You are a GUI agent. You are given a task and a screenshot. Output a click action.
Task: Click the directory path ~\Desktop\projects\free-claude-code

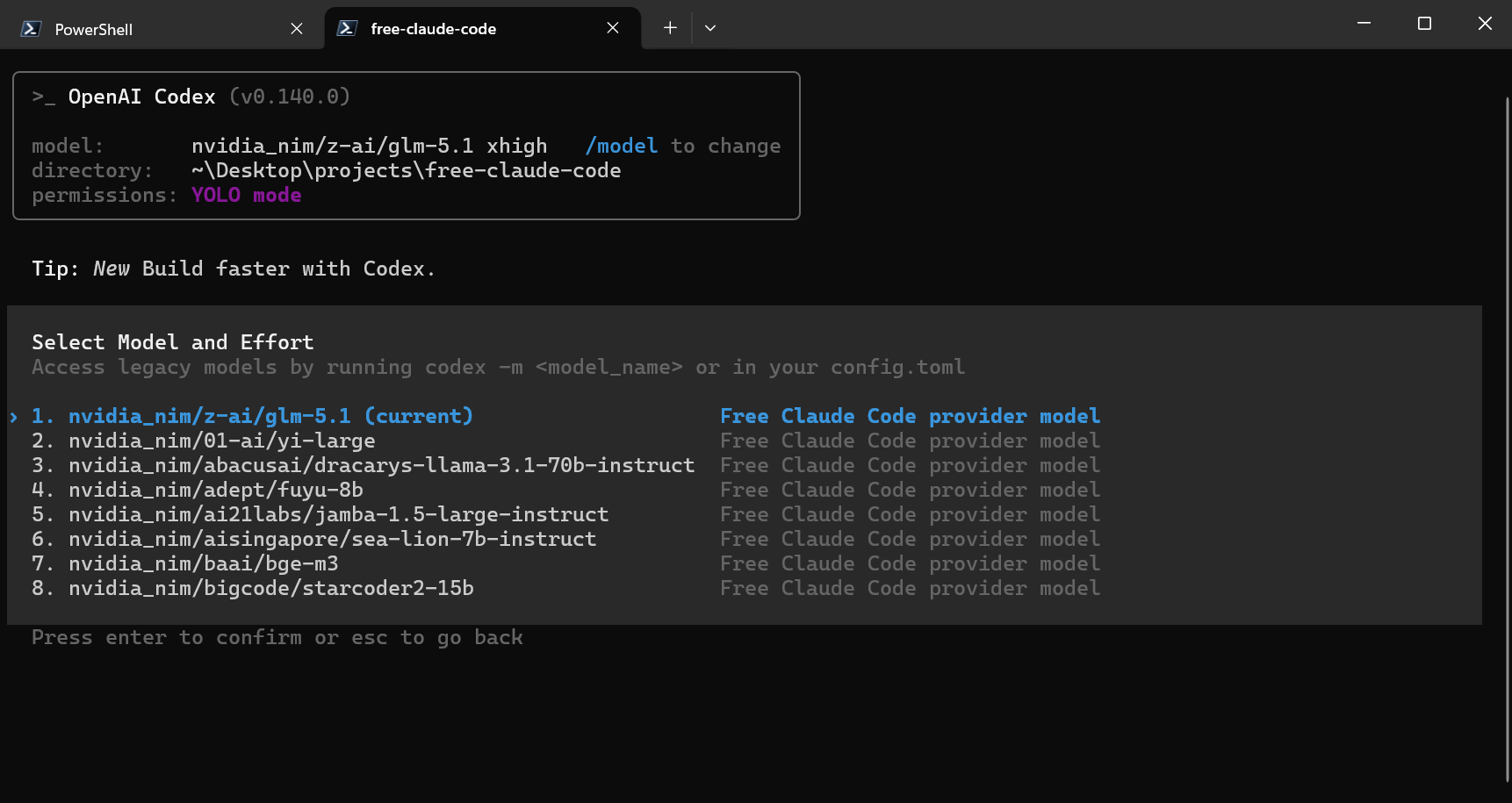(407, 170)
